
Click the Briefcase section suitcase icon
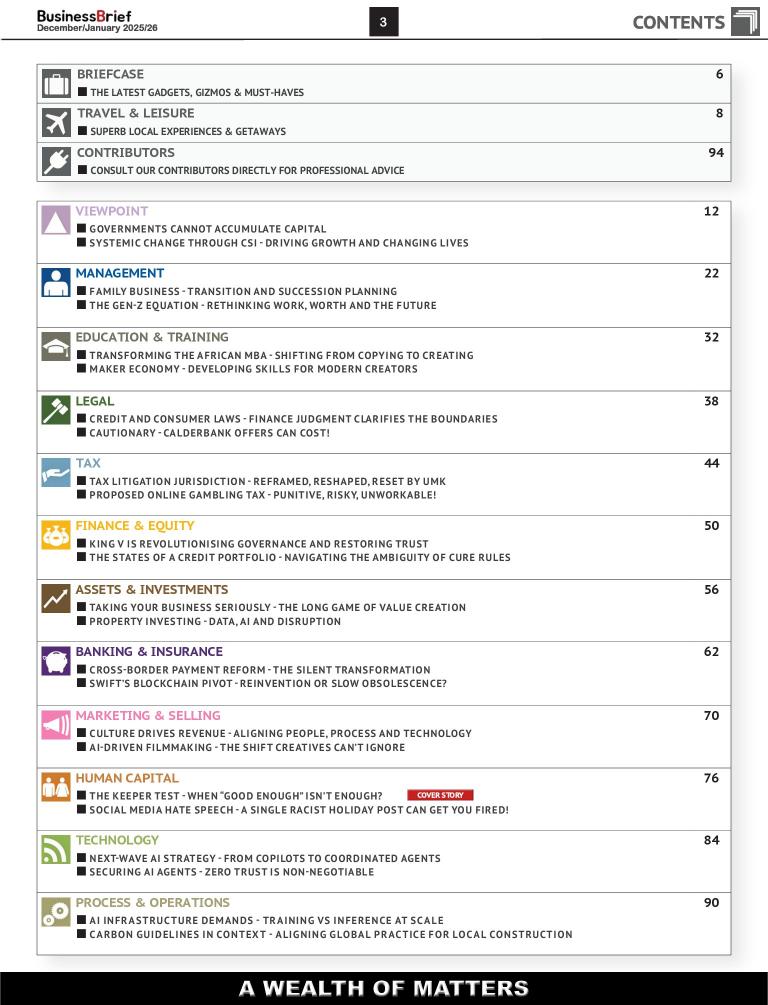(x=57, y=83)
